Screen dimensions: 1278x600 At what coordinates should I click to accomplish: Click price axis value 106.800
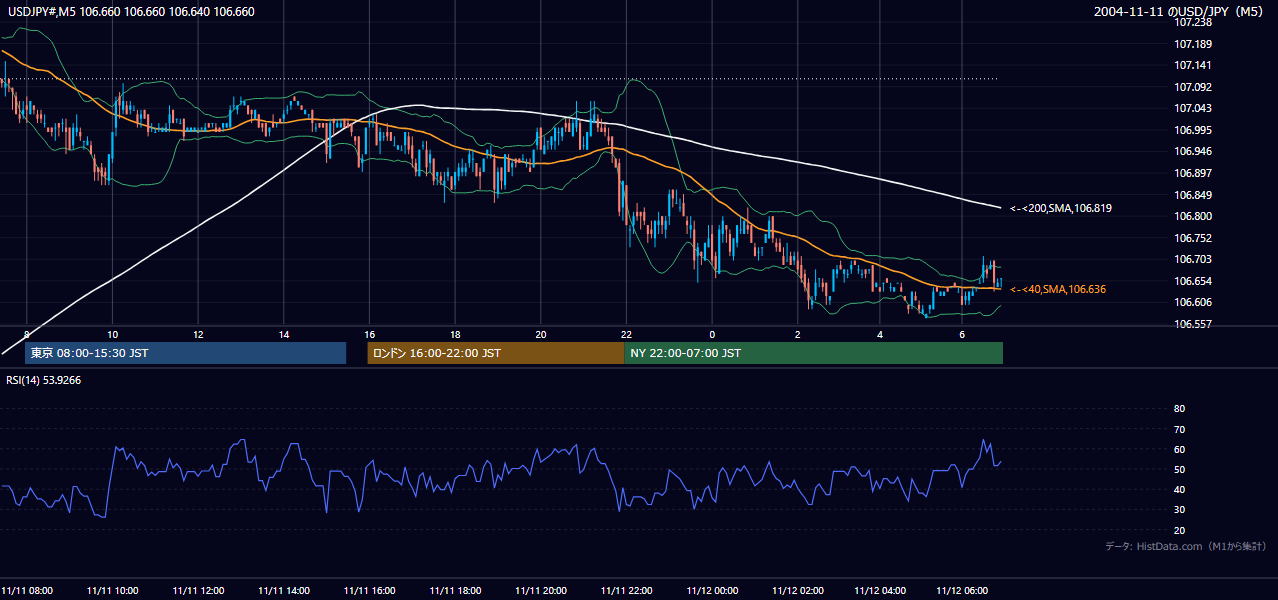1192,216
